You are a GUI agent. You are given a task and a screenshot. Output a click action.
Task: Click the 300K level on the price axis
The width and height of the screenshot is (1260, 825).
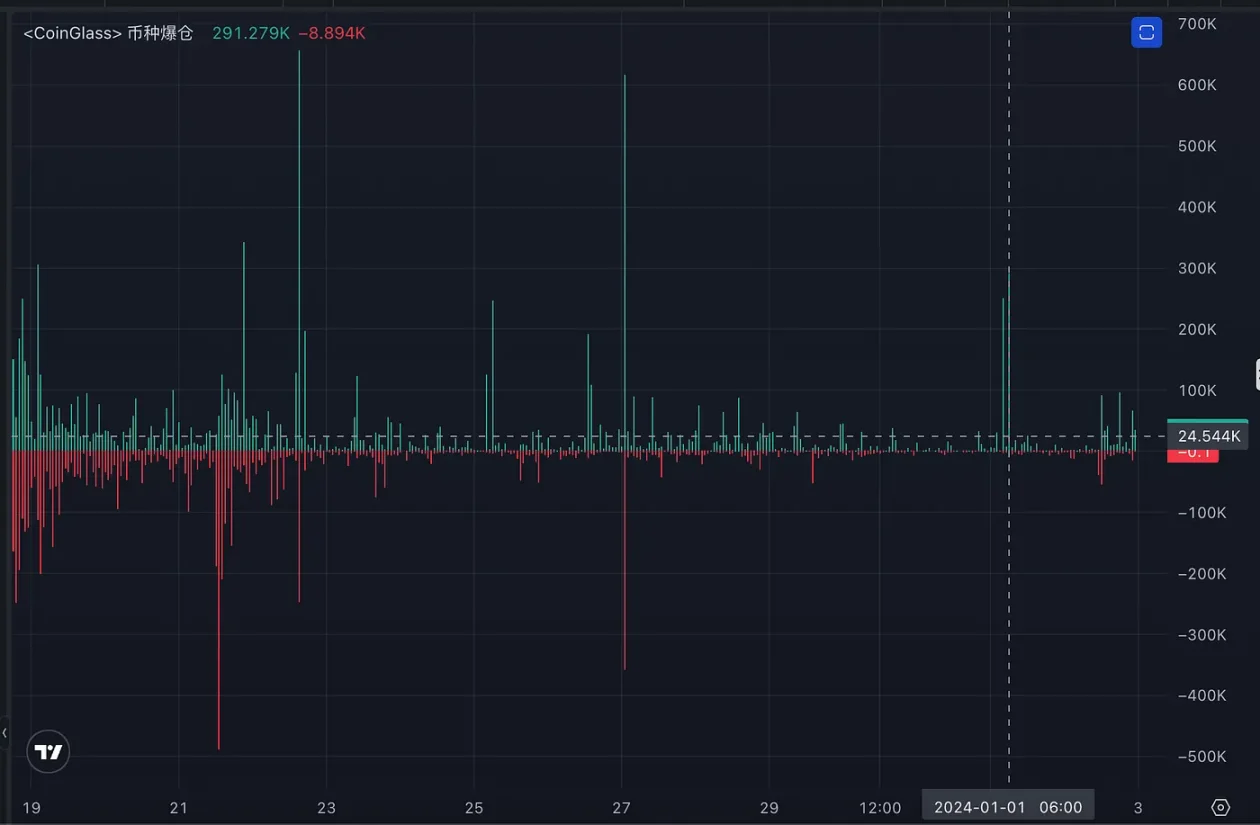pos(1197,268)
